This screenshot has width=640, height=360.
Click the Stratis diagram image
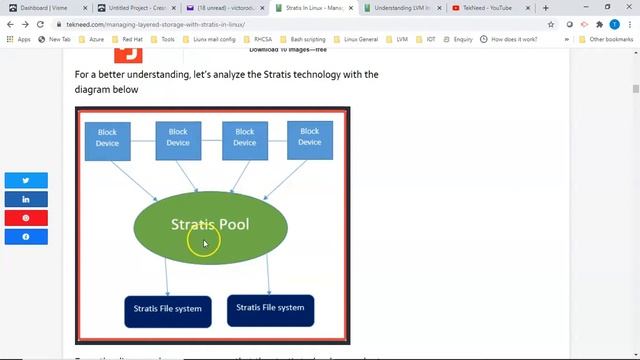[212, 226]
